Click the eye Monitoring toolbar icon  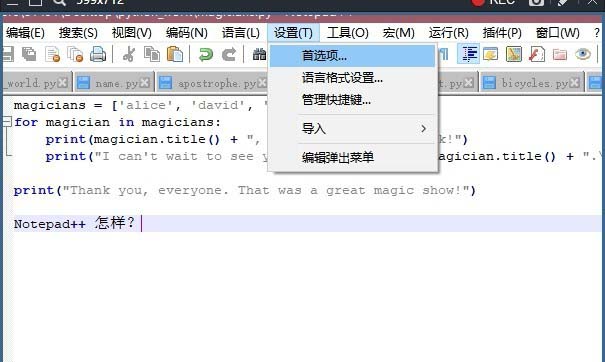coord(583,54)
